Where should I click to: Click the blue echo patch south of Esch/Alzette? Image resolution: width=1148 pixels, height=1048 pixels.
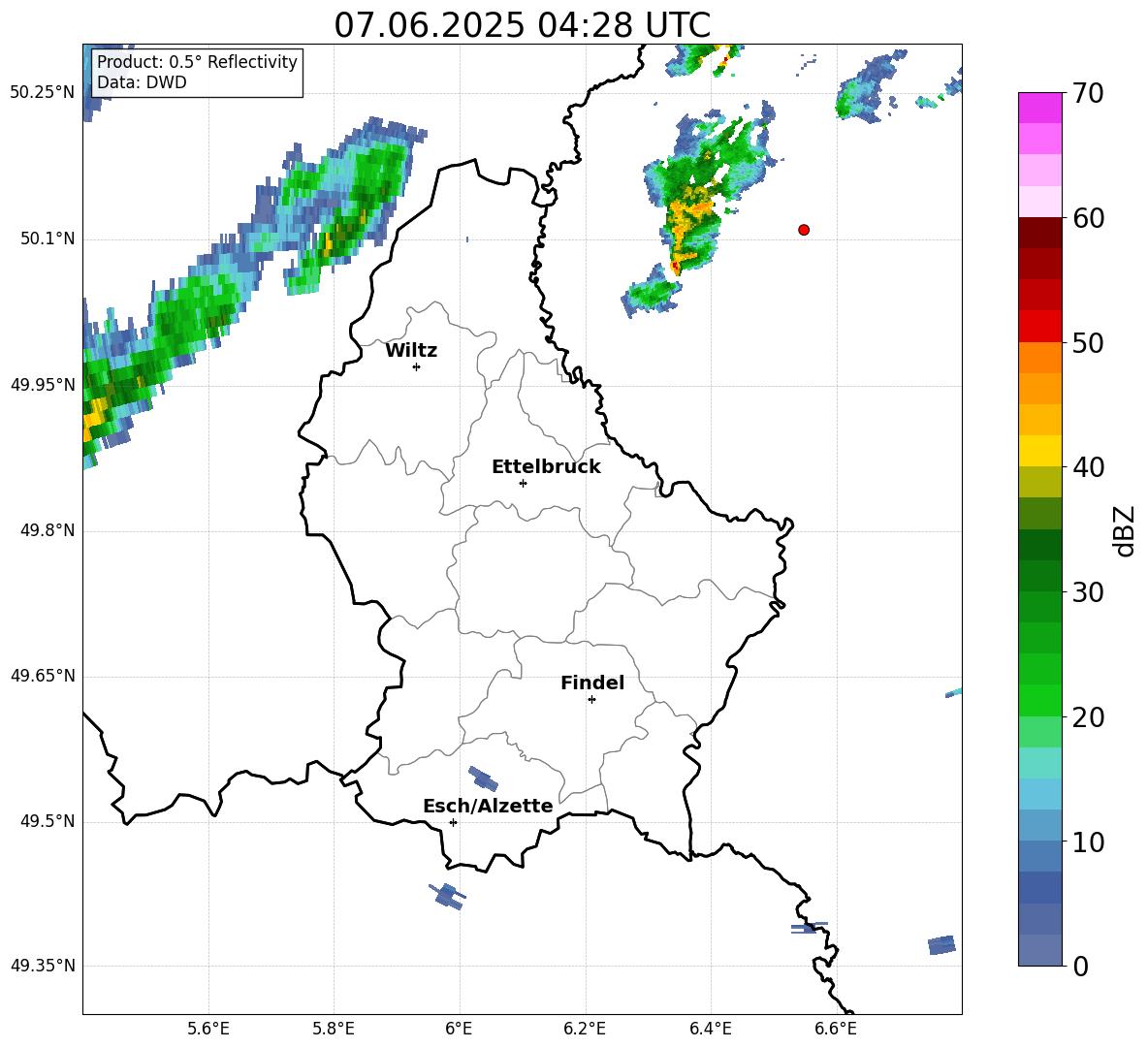(447, 896)
